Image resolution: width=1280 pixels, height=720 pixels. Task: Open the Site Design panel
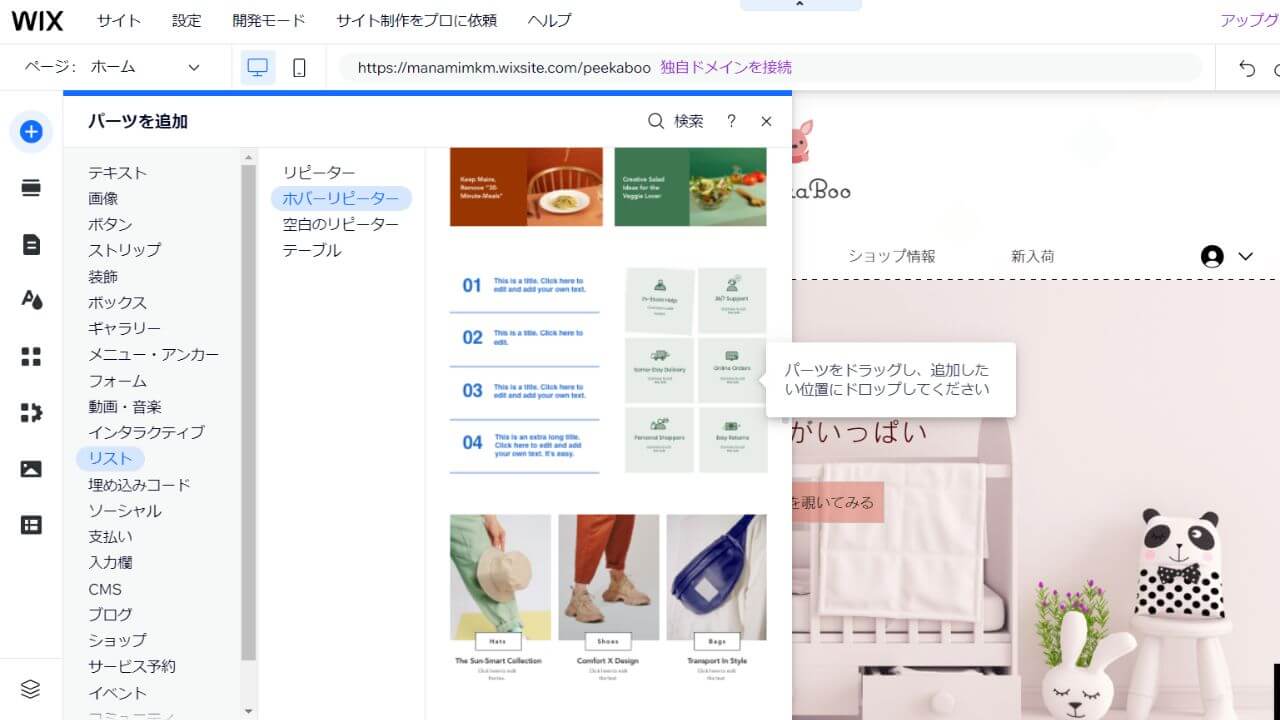click(x=30, y=299)
